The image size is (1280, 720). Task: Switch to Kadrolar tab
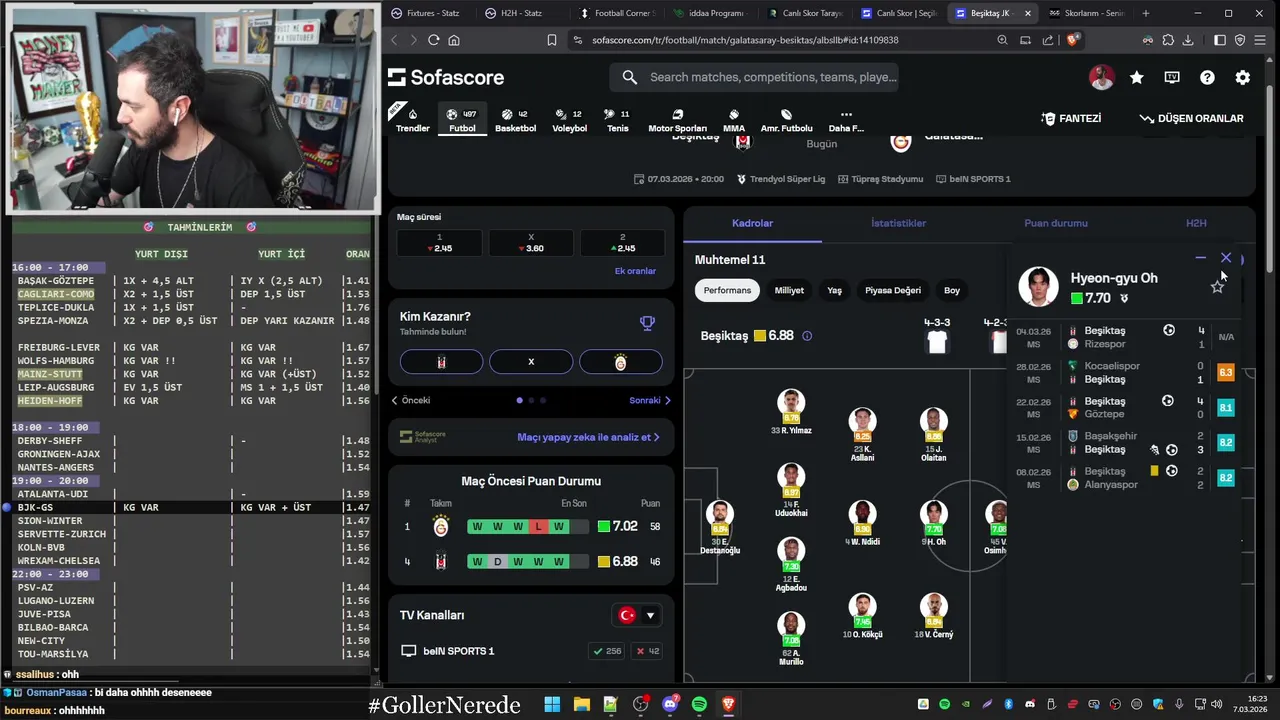[x=752, y=223]
